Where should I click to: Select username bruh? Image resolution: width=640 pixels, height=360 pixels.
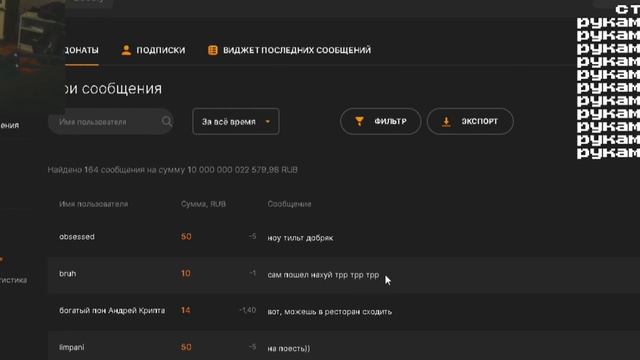(67, 273)
